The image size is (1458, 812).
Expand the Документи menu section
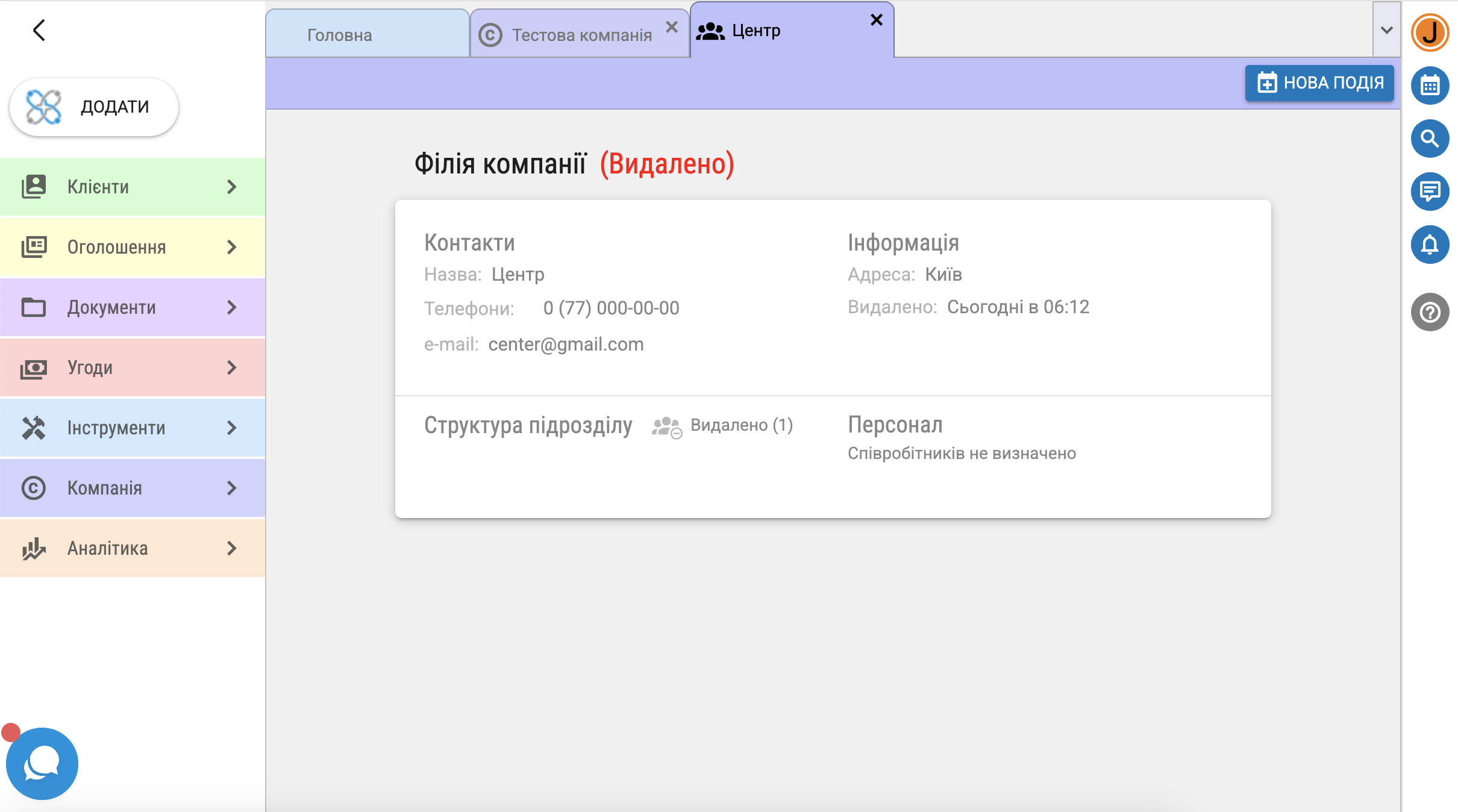[133, 307]
